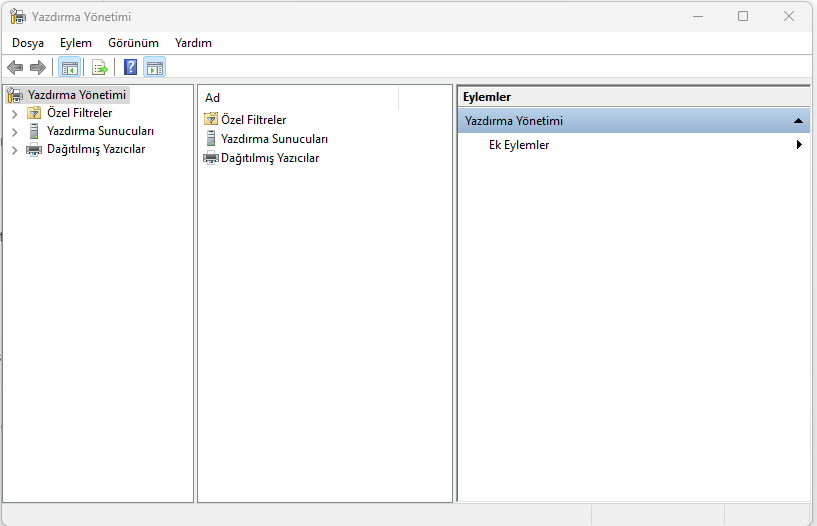Open help with the question mark icon
Image resolution: width=817 pixels, height=526 pixels.
tap(130, 67)
